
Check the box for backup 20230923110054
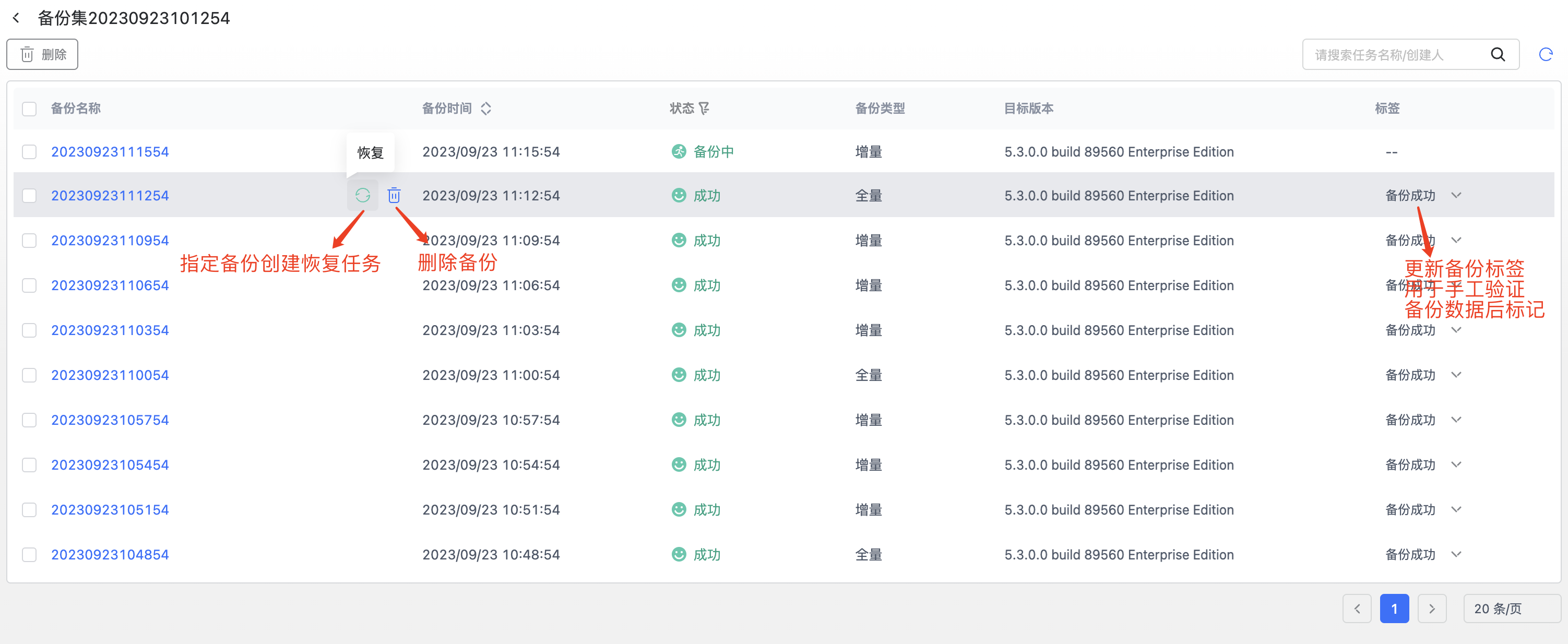tap(29, 375)
